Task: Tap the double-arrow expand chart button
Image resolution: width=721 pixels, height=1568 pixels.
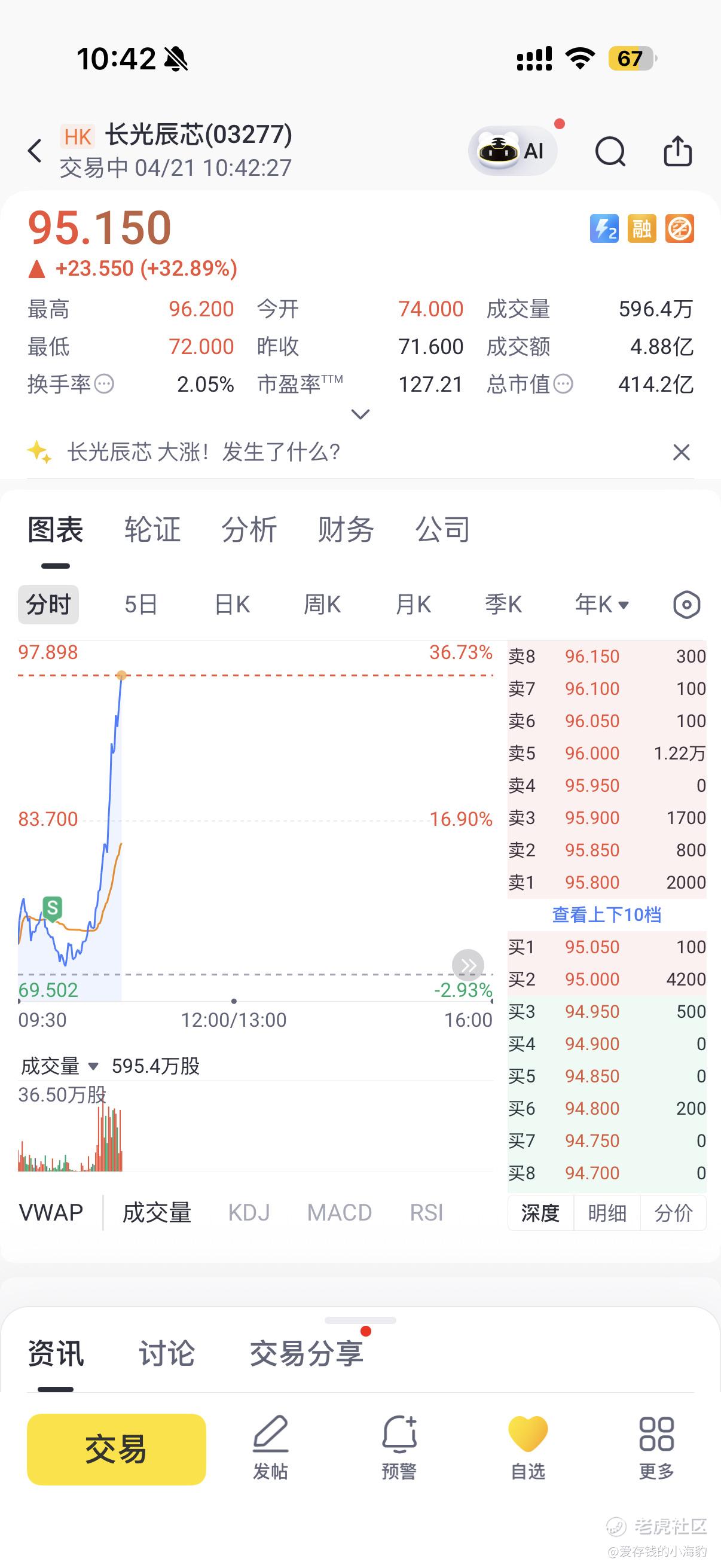Action: click(468, 965)
